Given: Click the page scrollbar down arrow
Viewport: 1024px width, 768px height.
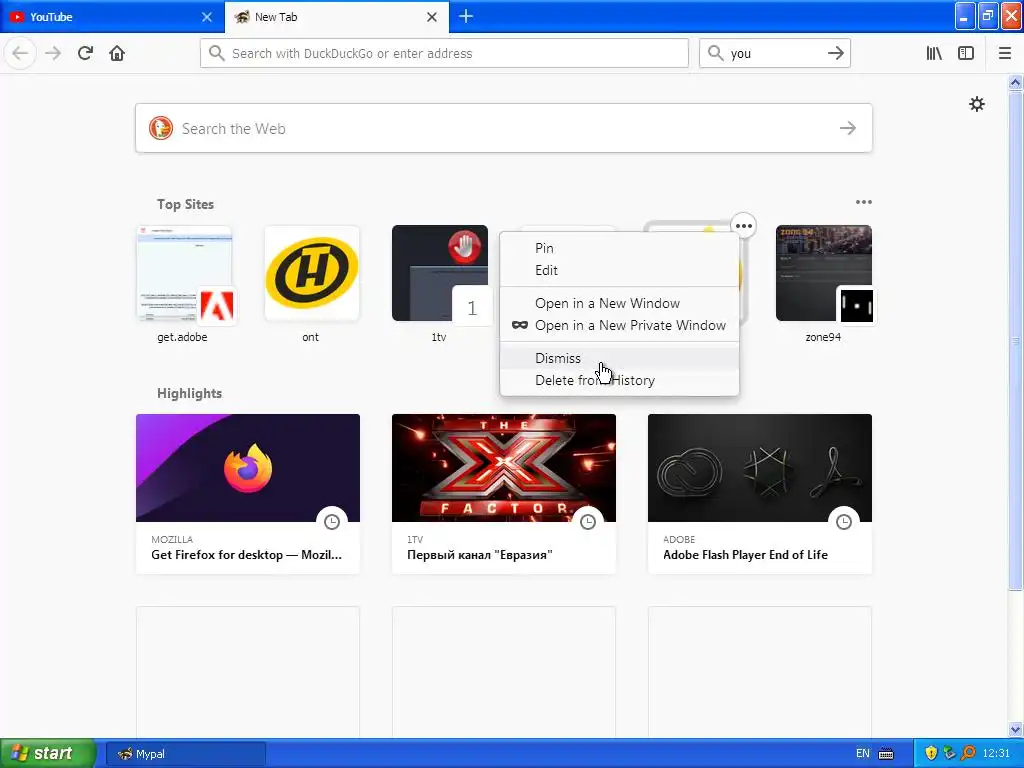Looking at the screenshot, I should pyautogui.click(x=1015, y=729).
